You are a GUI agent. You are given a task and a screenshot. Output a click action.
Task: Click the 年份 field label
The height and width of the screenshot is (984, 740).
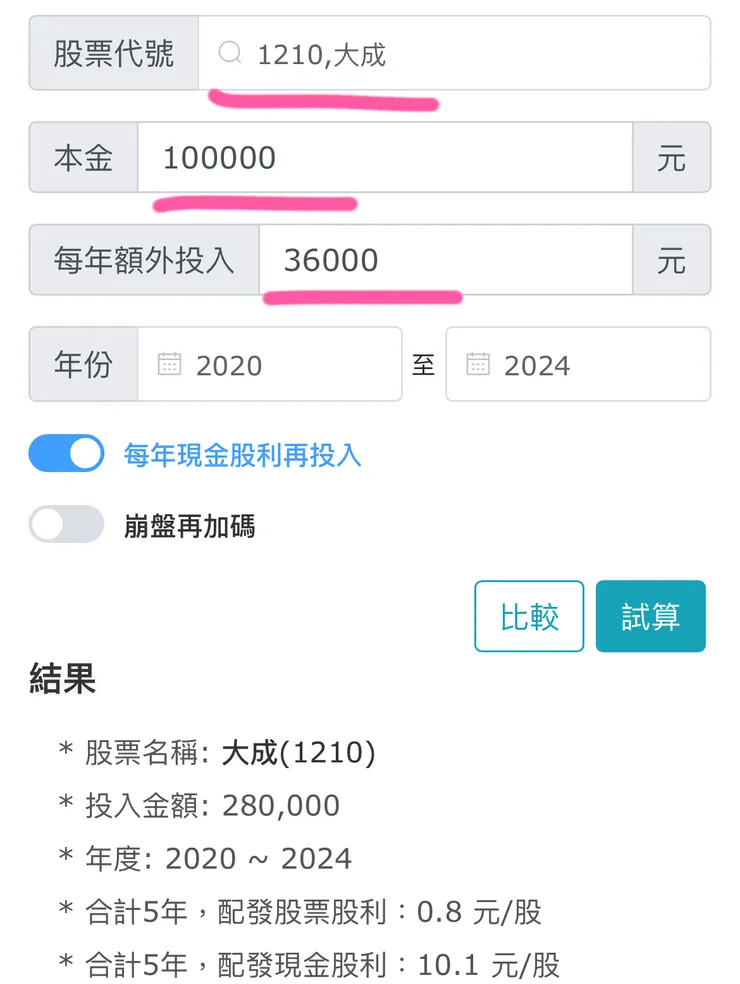point(84,365)
